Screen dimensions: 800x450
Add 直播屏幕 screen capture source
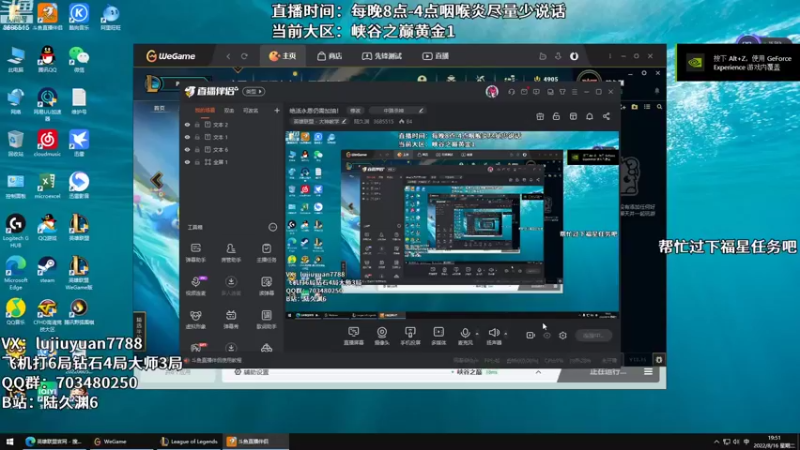tap(354, 336)
